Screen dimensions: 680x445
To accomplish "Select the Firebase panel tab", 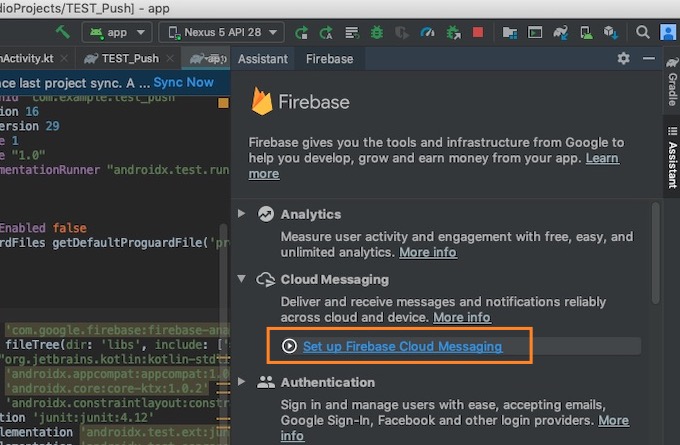I will point(329,59).
